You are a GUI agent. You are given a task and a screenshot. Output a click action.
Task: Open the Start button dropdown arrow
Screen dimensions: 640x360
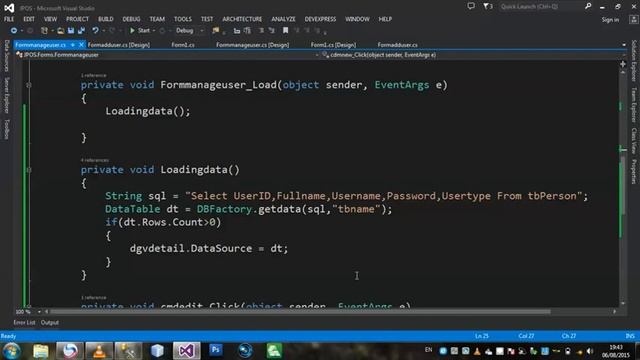(154, 31)
